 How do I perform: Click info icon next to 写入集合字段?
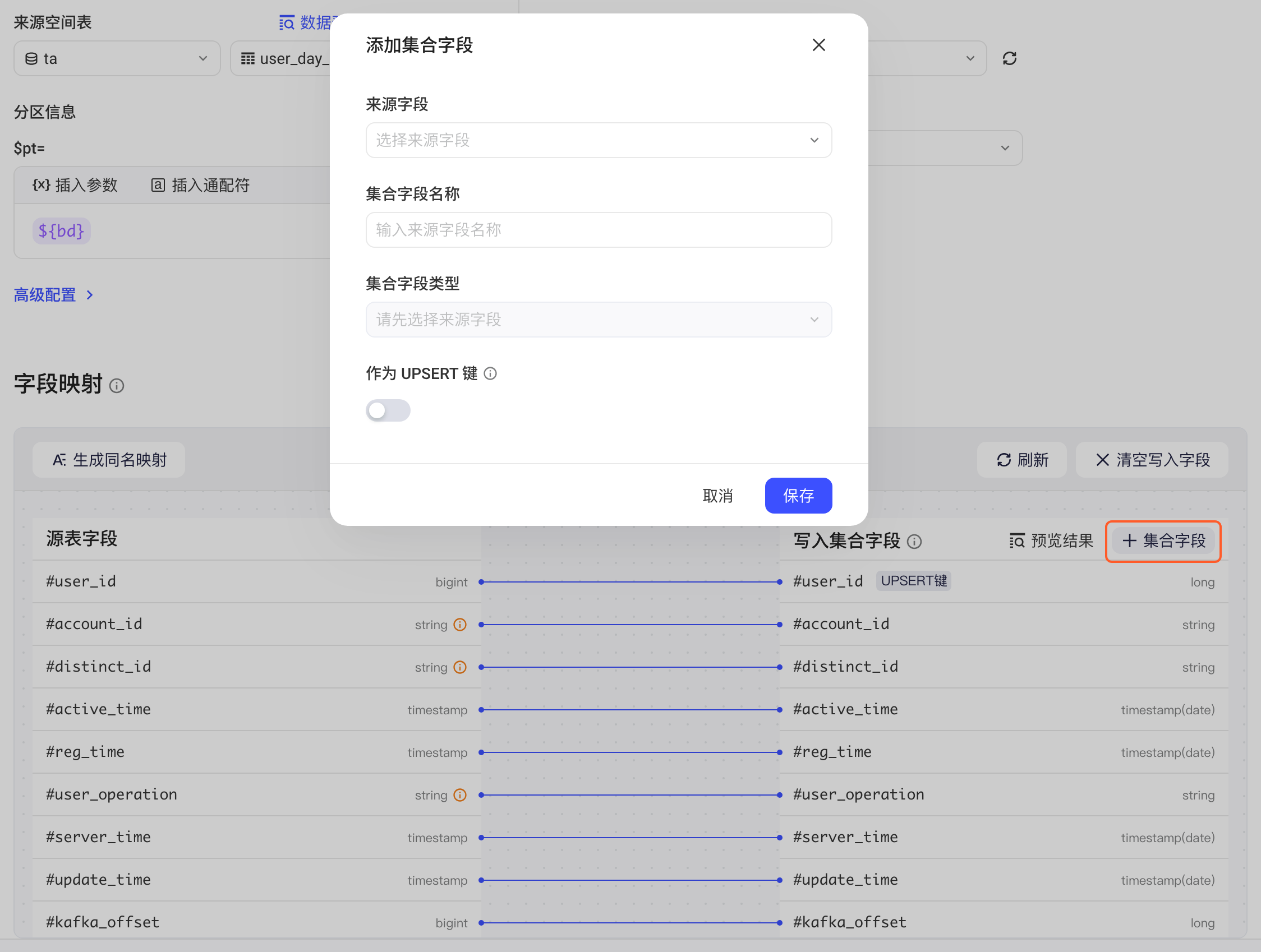click(x=914, y=541)
